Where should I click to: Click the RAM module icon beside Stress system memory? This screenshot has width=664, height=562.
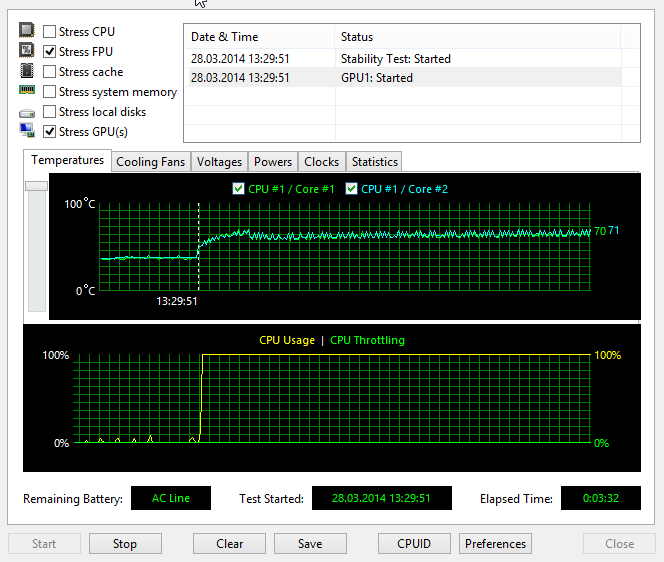coord(27,90)
